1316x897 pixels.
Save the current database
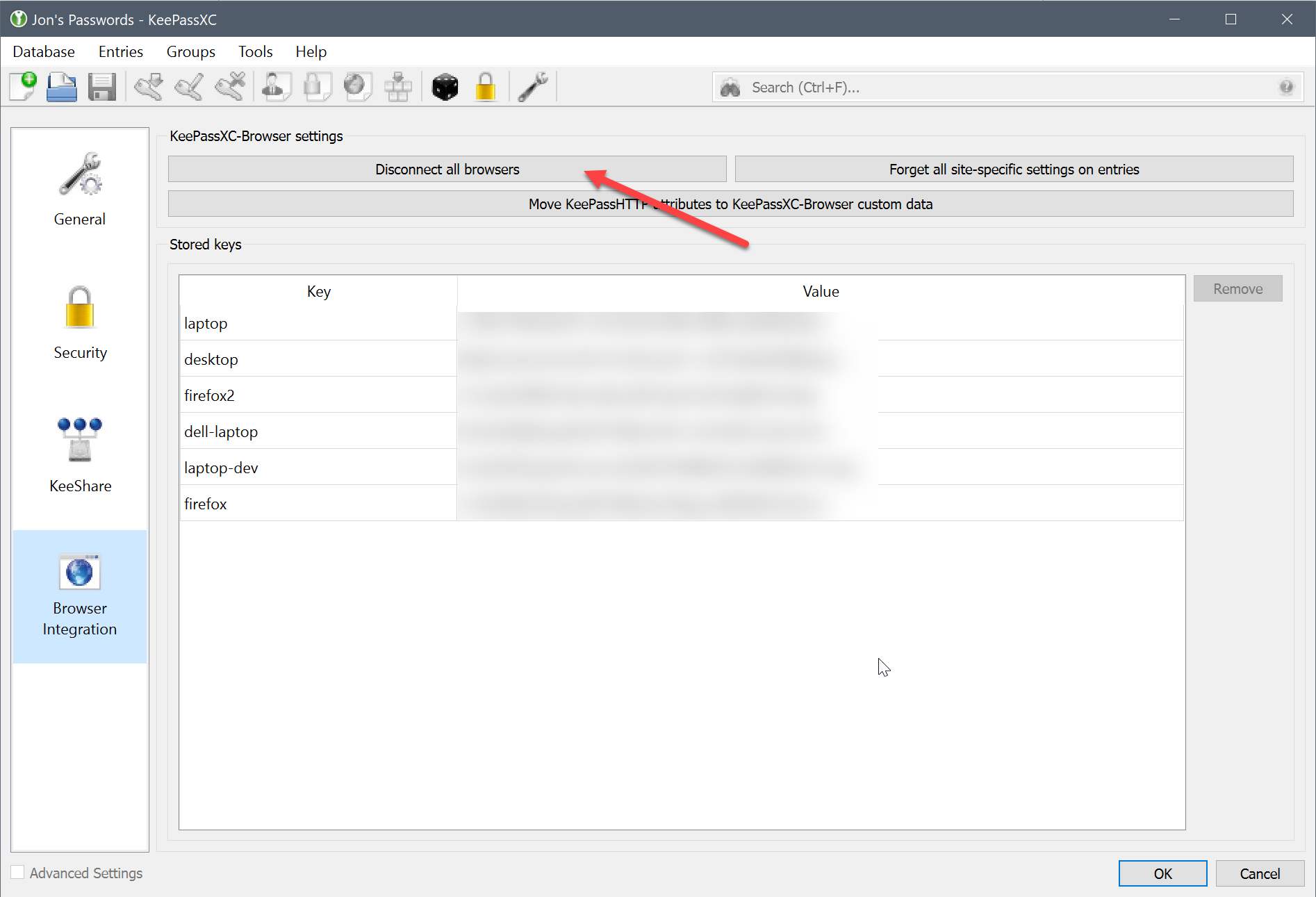[102, 85]
